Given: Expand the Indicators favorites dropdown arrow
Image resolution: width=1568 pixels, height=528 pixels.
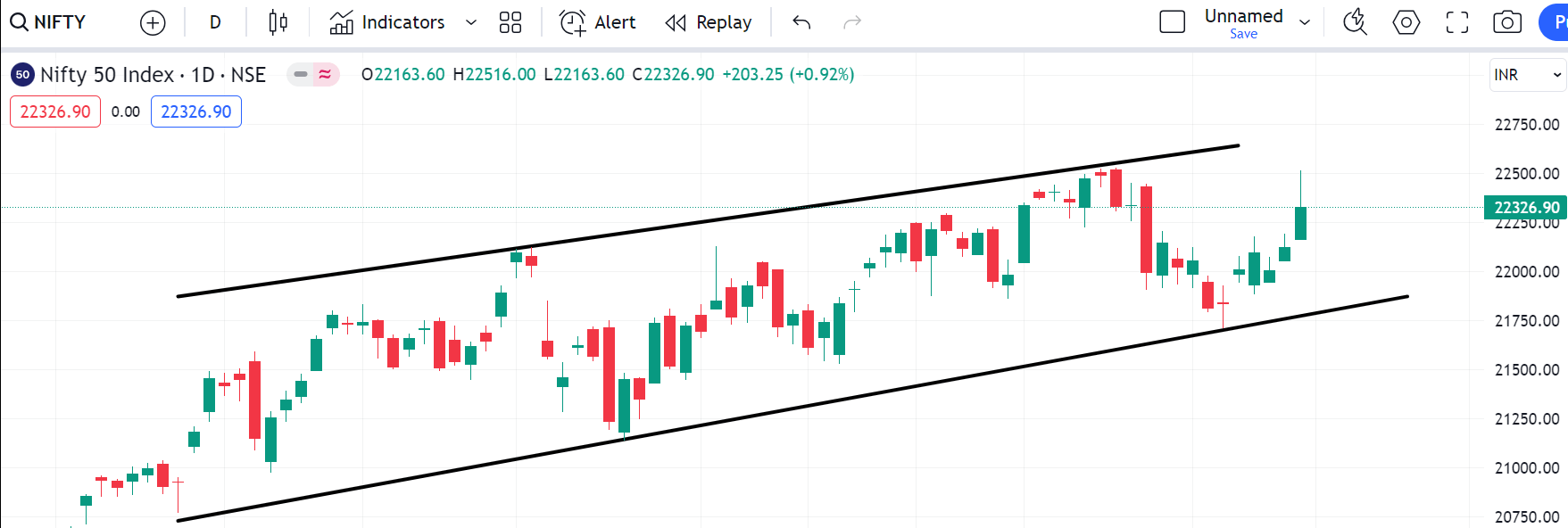Looking at the screenshot, I should (471, 22).
